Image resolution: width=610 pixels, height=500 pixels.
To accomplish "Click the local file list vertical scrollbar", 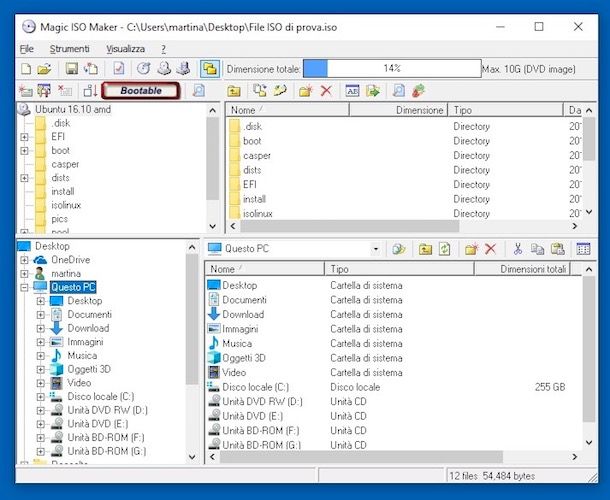I will pyautogui.click(x=589, y=349).
